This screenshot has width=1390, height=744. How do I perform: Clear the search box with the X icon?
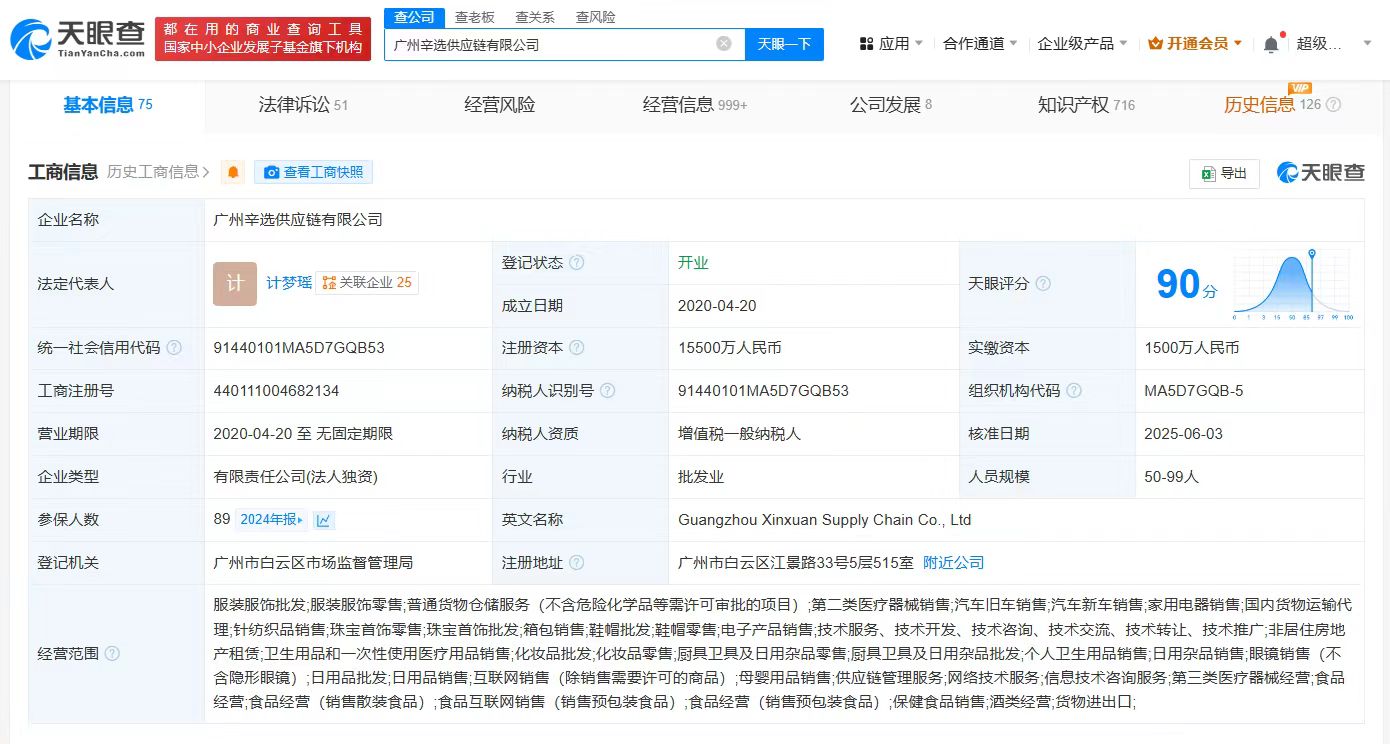click(x=724, y=44)
